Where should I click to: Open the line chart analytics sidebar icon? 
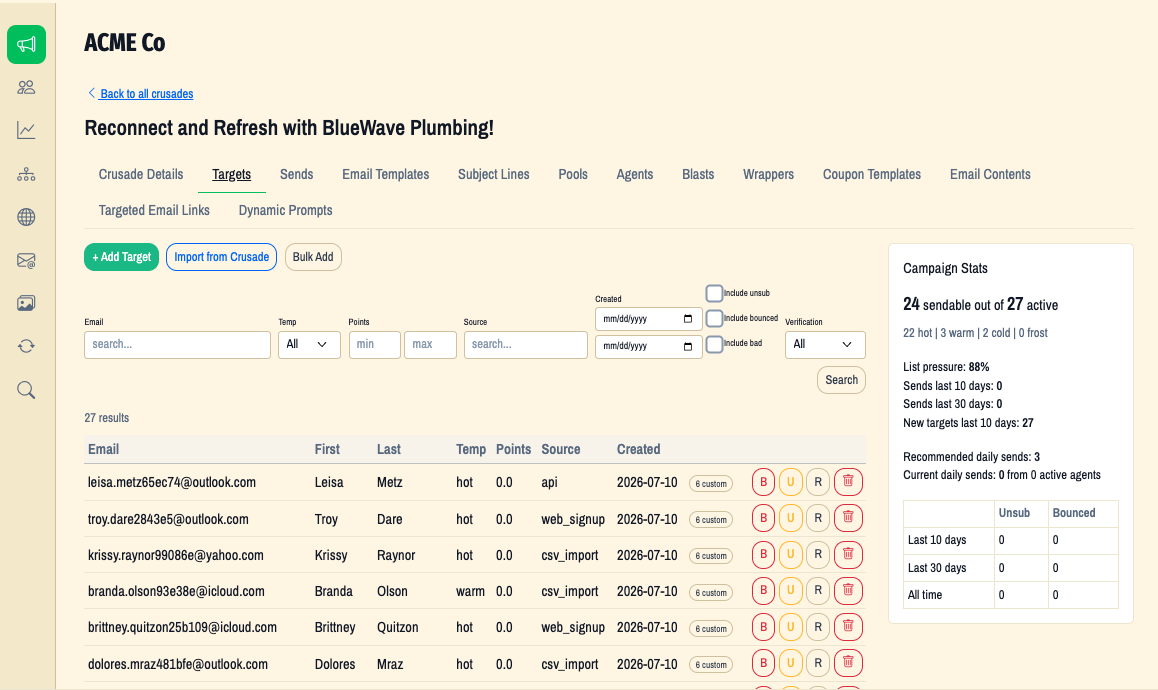27,131
